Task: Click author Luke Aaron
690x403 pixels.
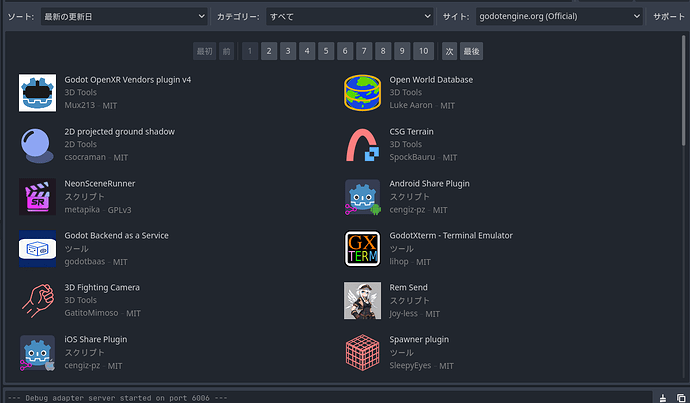Action: point(411,105)
